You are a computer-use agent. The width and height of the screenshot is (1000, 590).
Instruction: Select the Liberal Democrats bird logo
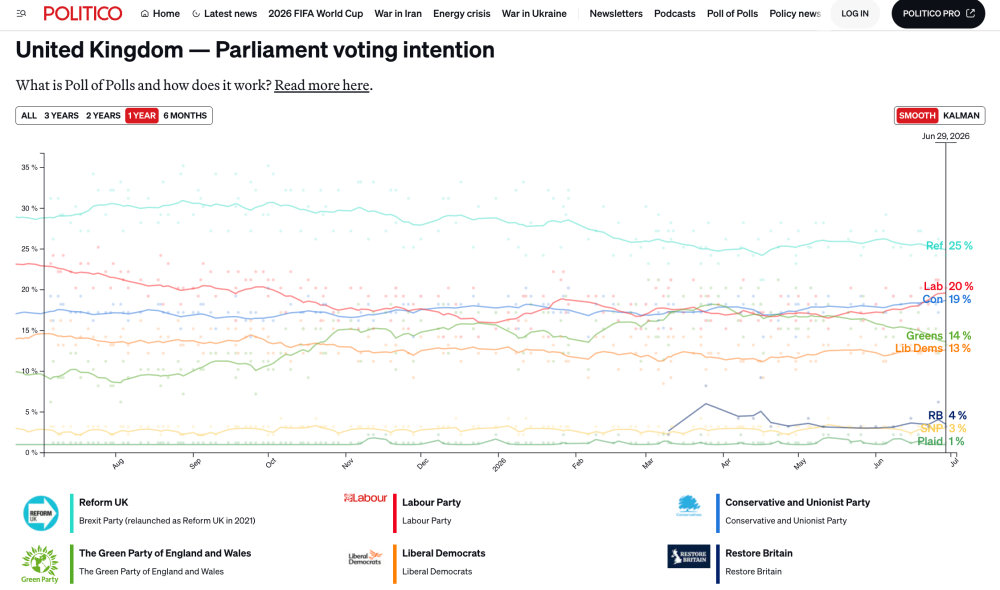pos(365,558)
